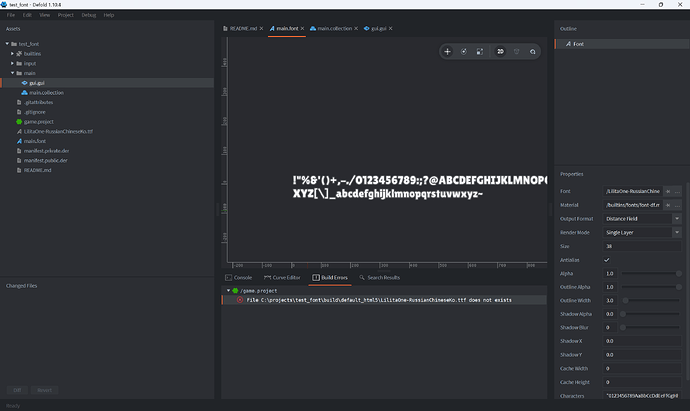Click the Diff button
Image resolution: width=690 pixels, height=411 pixels.
point(17,390)
